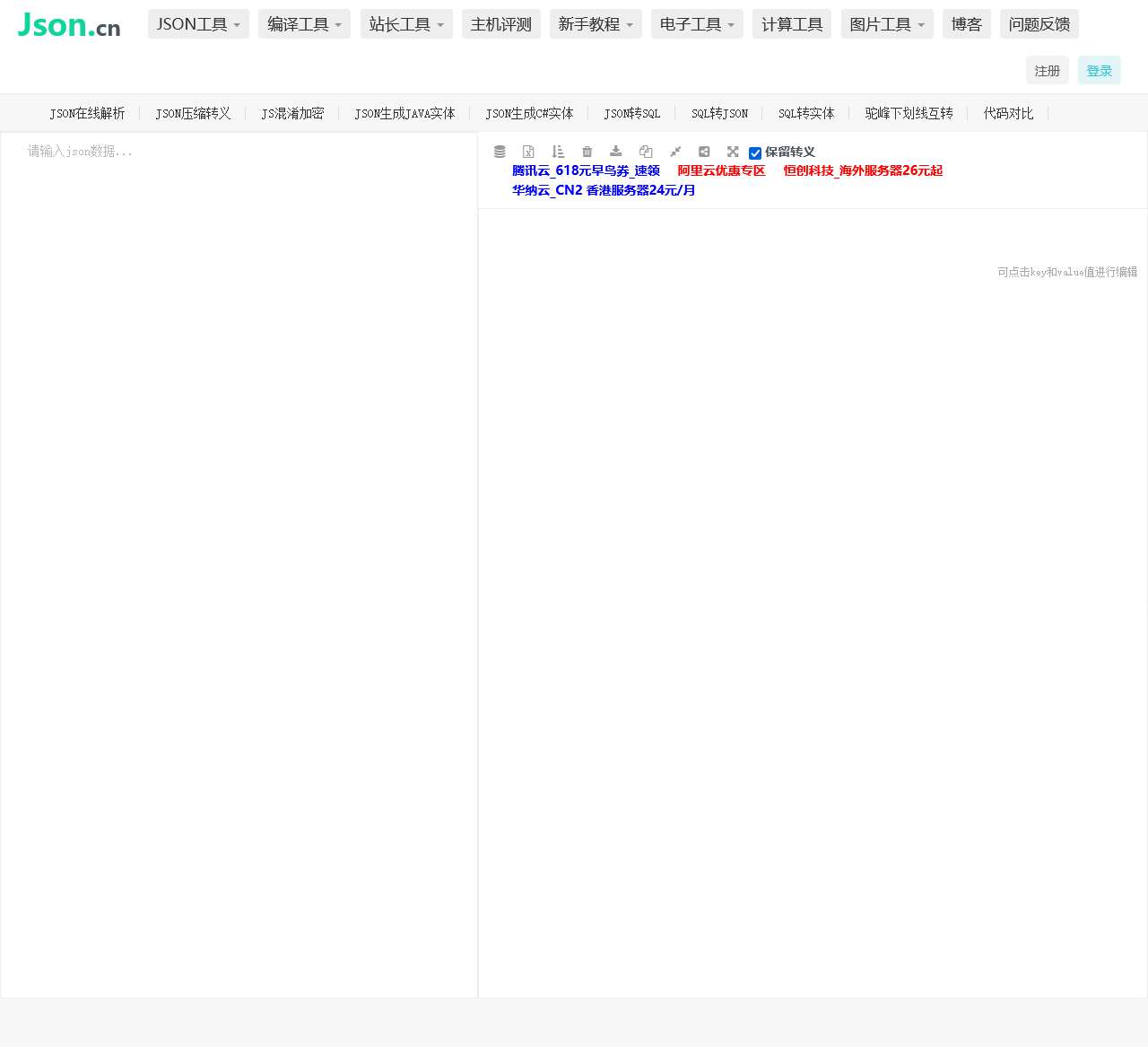Follow the 恒创科技_海外服务器26元起 link
The height and width of the screenshot is (1047, 1148).
(863, 170)
